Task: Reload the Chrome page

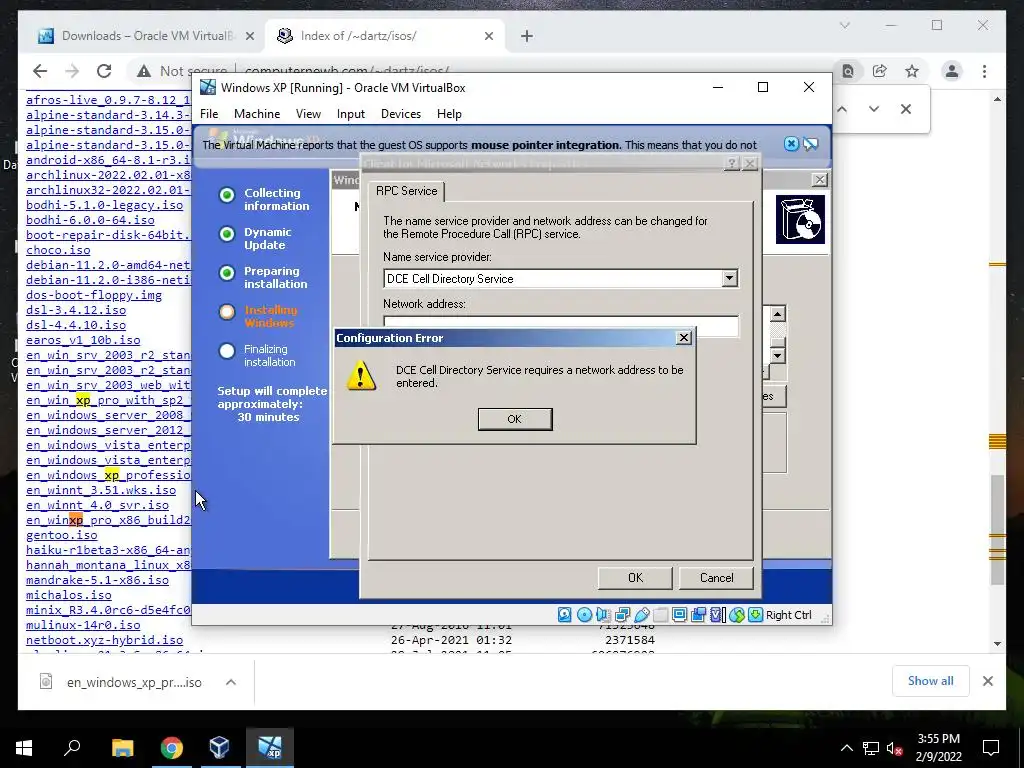Action: [104, 71]
